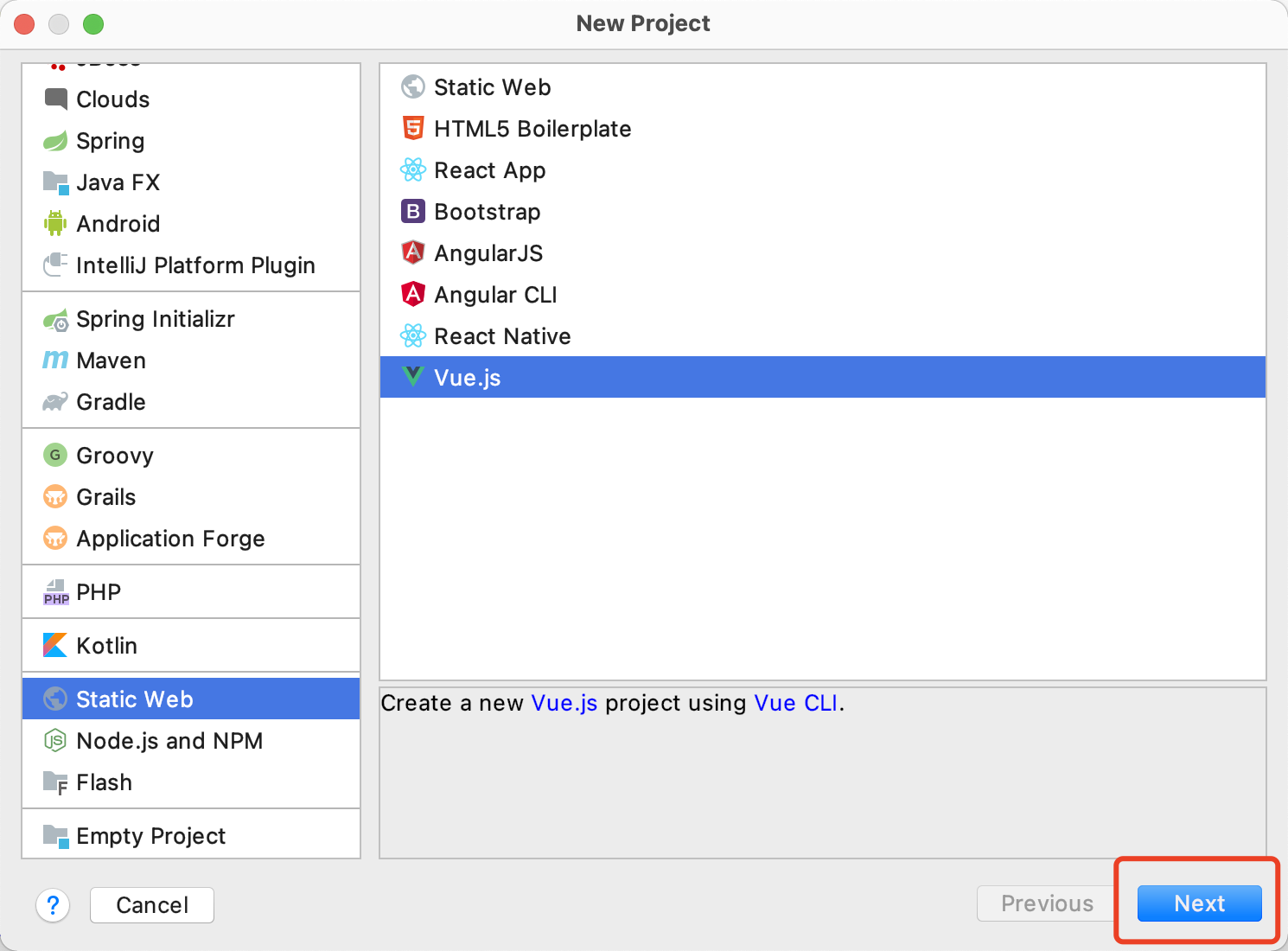Viewport: 1288px width, 951px height.
Task: Choose AngularJS from the template list
Action: [x=488, y=253]
